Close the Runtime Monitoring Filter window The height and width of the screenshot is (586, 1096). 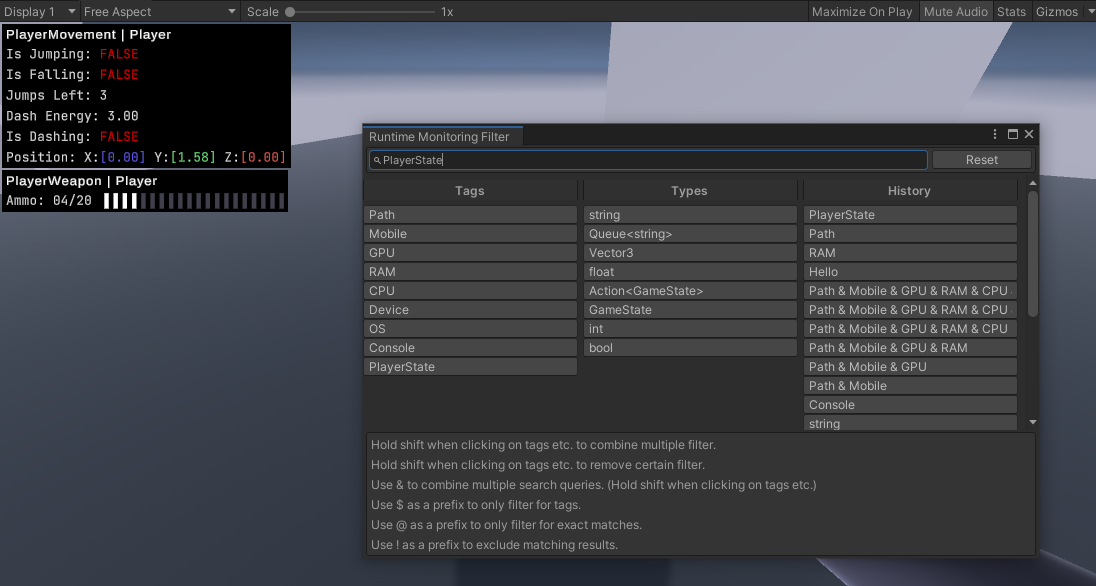pos(1029,134)
